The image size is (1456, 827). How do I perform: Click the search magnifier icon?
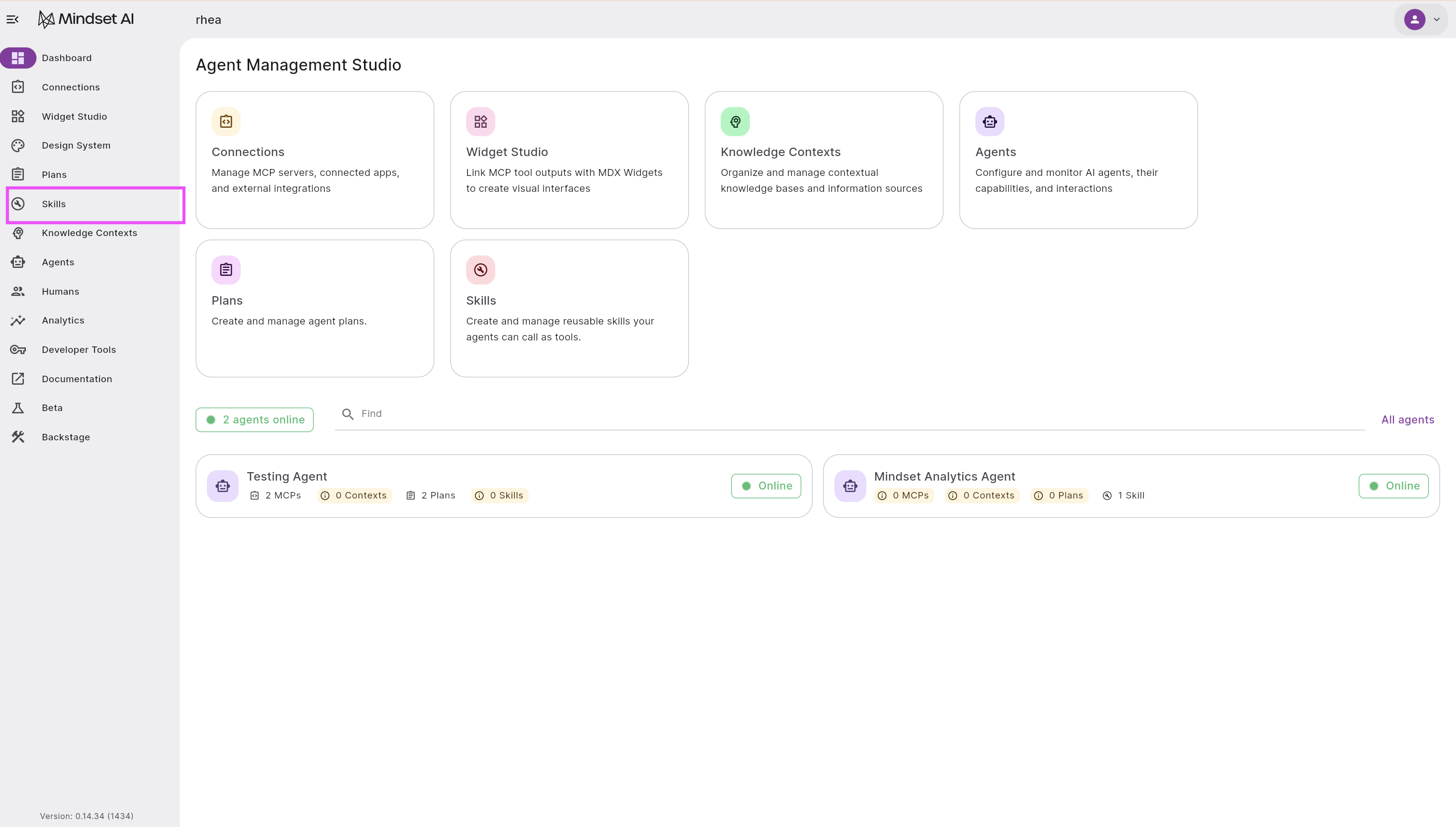tap(348, 414)
